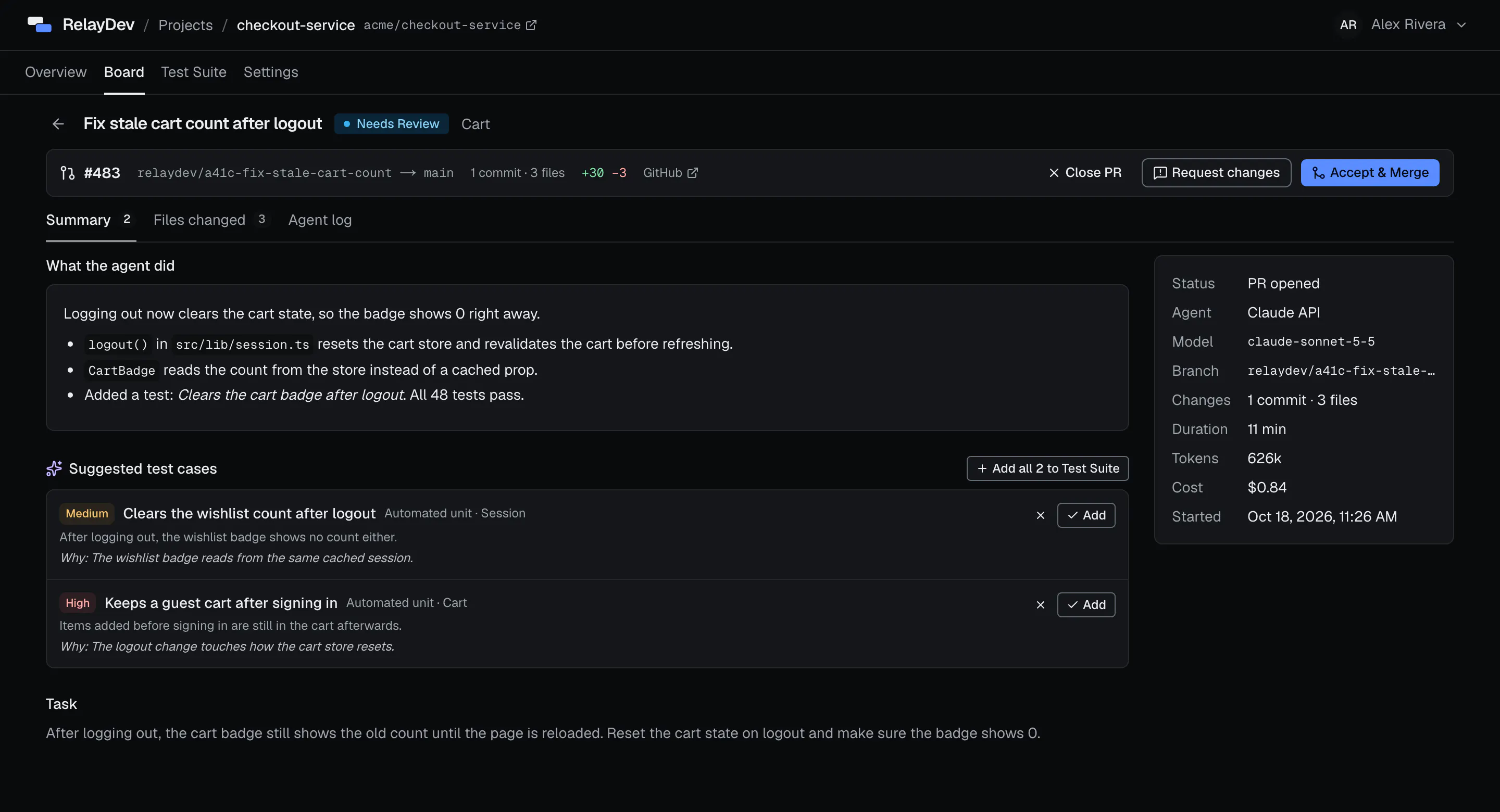Click the CartBadge code reference
The image size is (1500, 812).
(122, 371)
